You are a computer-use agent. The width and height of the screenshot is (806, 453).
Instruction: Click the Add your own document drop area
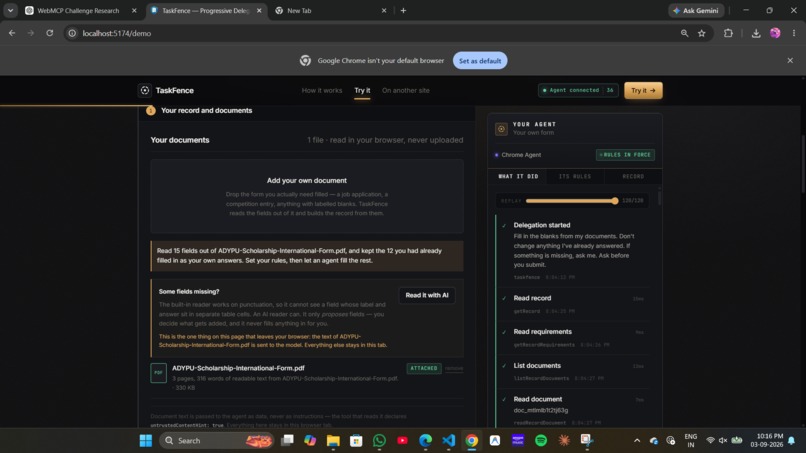pos(307,196)
